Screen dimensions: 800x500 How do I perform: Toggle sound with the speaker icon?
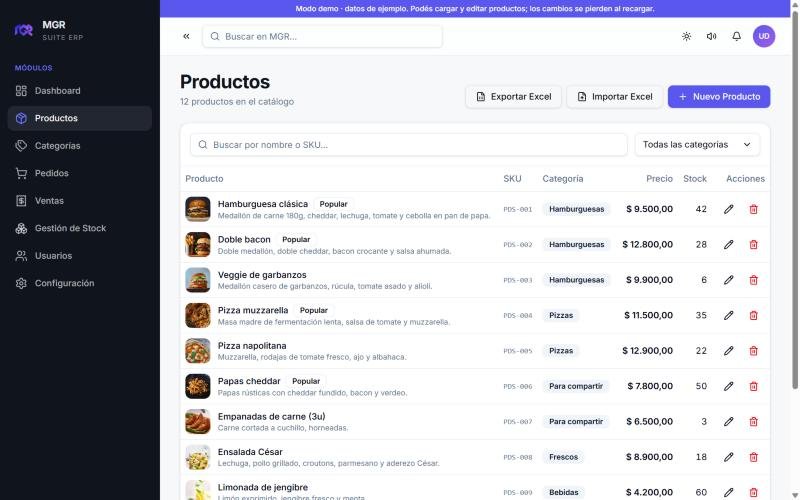click(712, 36)
